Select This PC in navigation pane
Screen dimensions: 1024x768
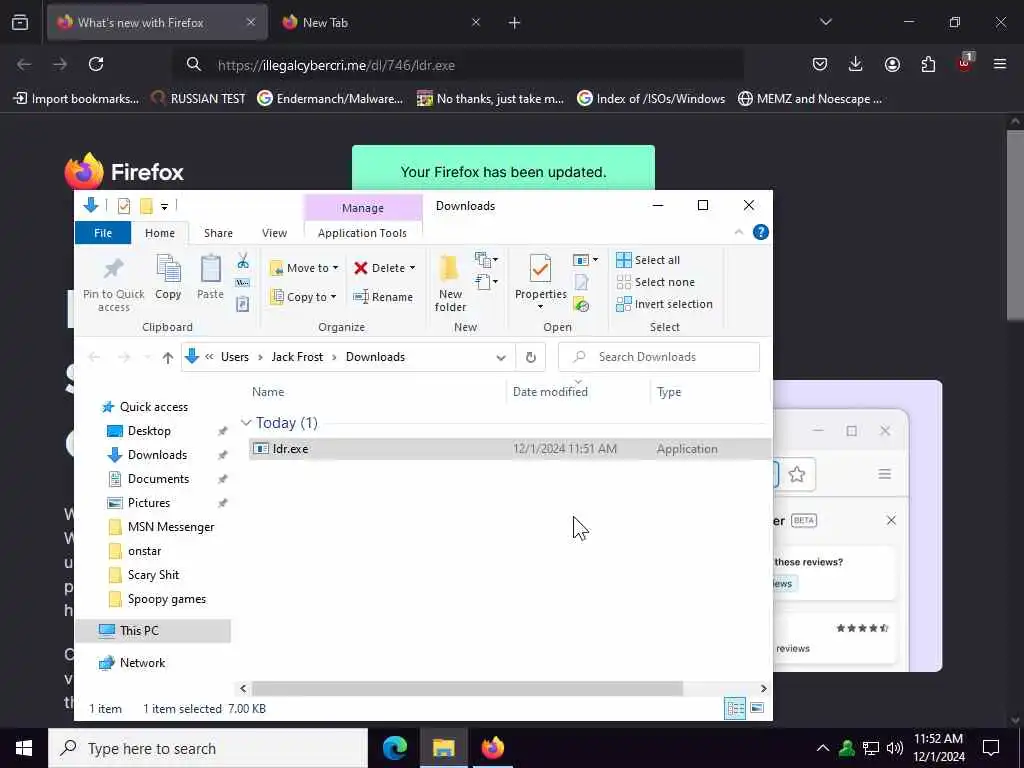(x=153, y=631)
